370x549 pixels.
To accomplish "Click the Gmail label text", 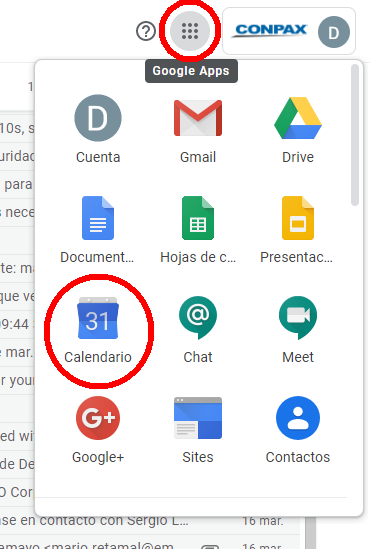I will [x=198, y=157].
